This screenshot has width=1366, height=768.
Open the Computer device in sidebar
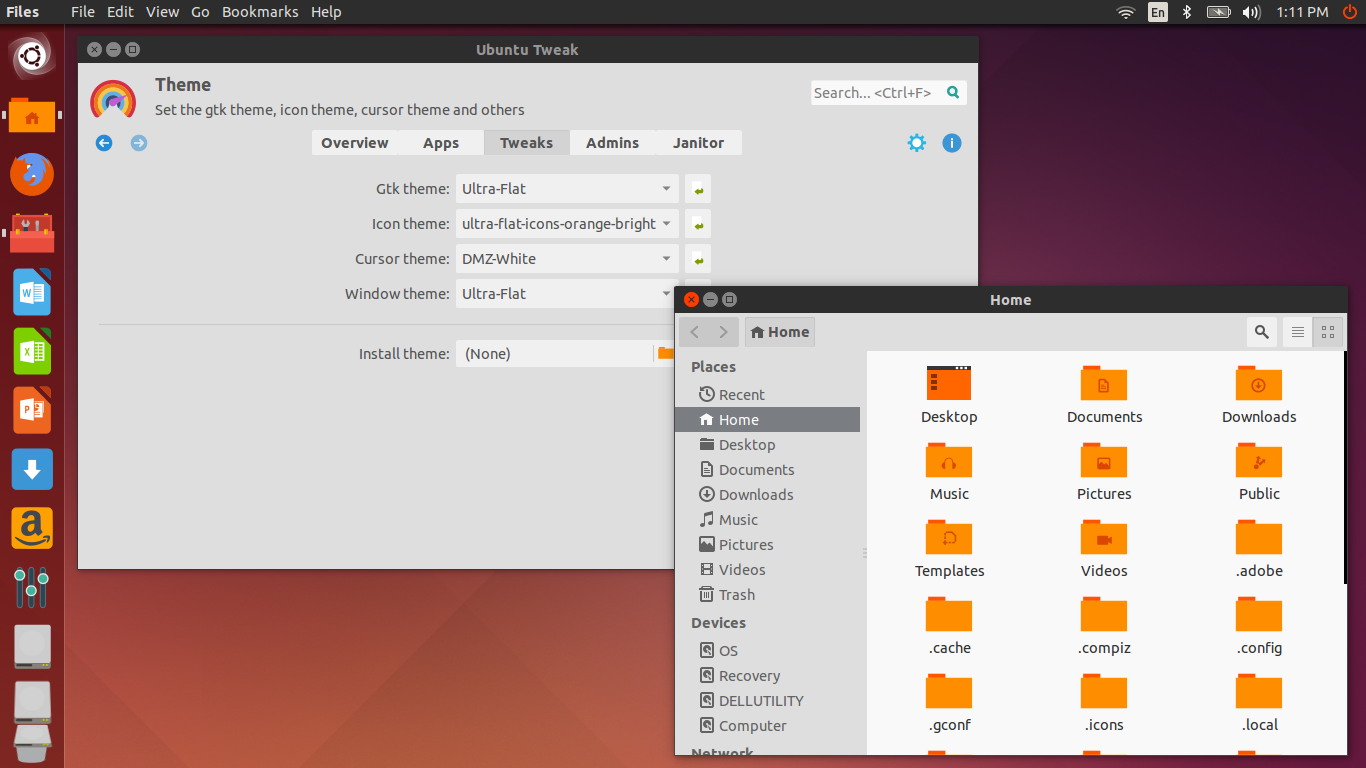tap(767, 726)
